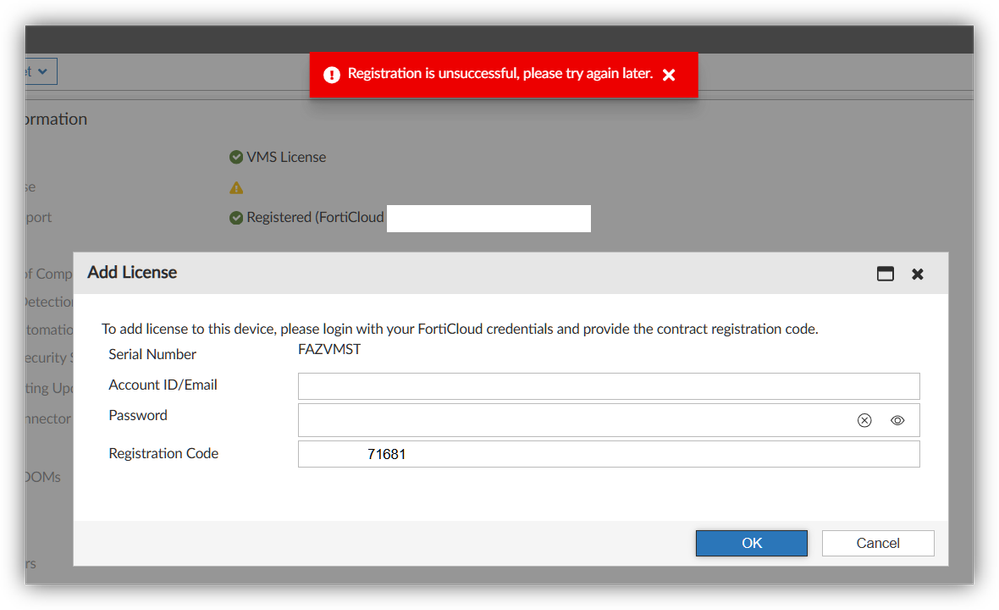Viewport: 999px width, 610px height.
Task: Open the dropdown in the top-left toolbar
Action: [x=41, y=72]
